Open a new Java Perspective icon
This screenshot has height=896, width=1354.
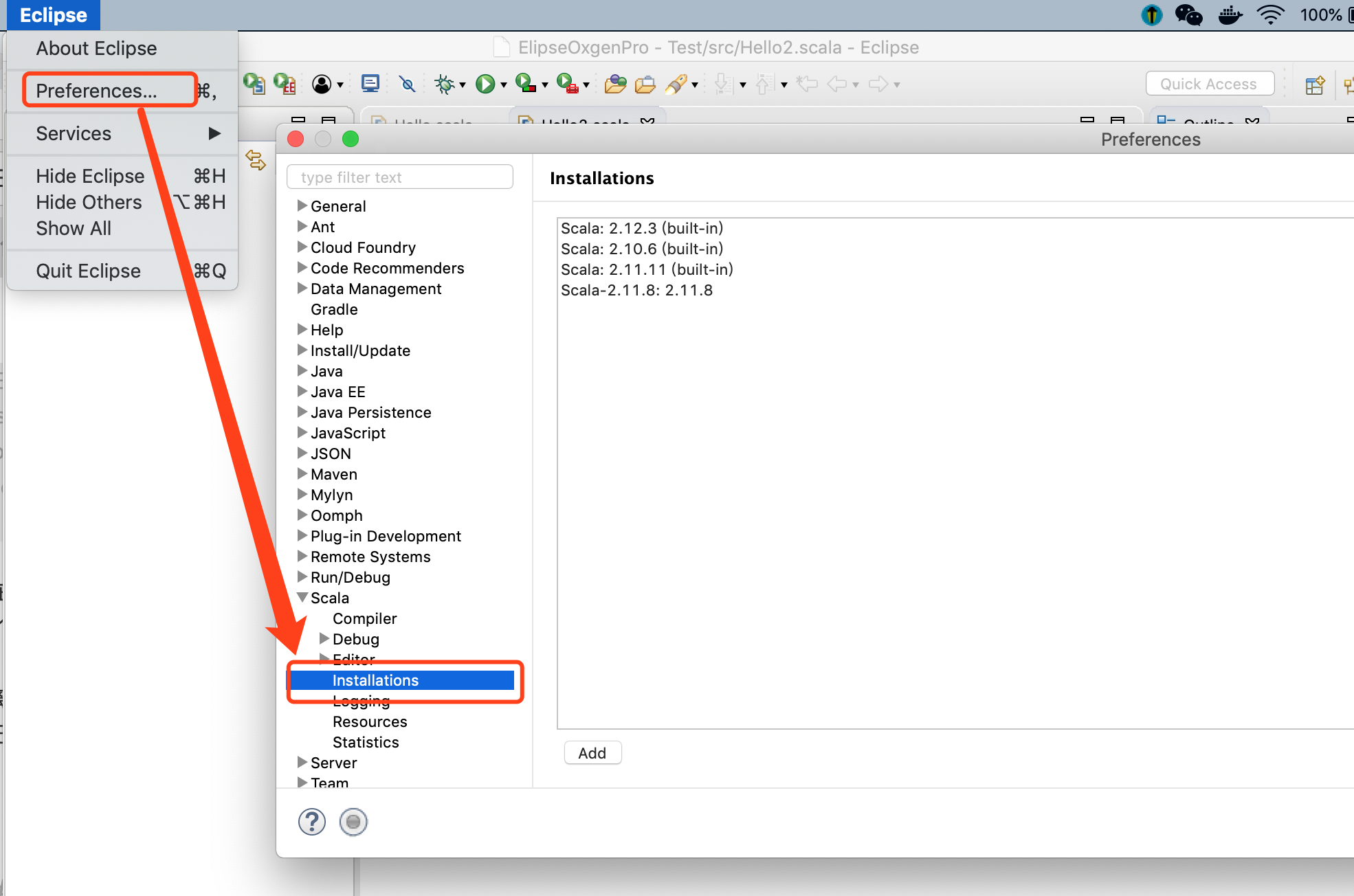(x=1316, y=85)
